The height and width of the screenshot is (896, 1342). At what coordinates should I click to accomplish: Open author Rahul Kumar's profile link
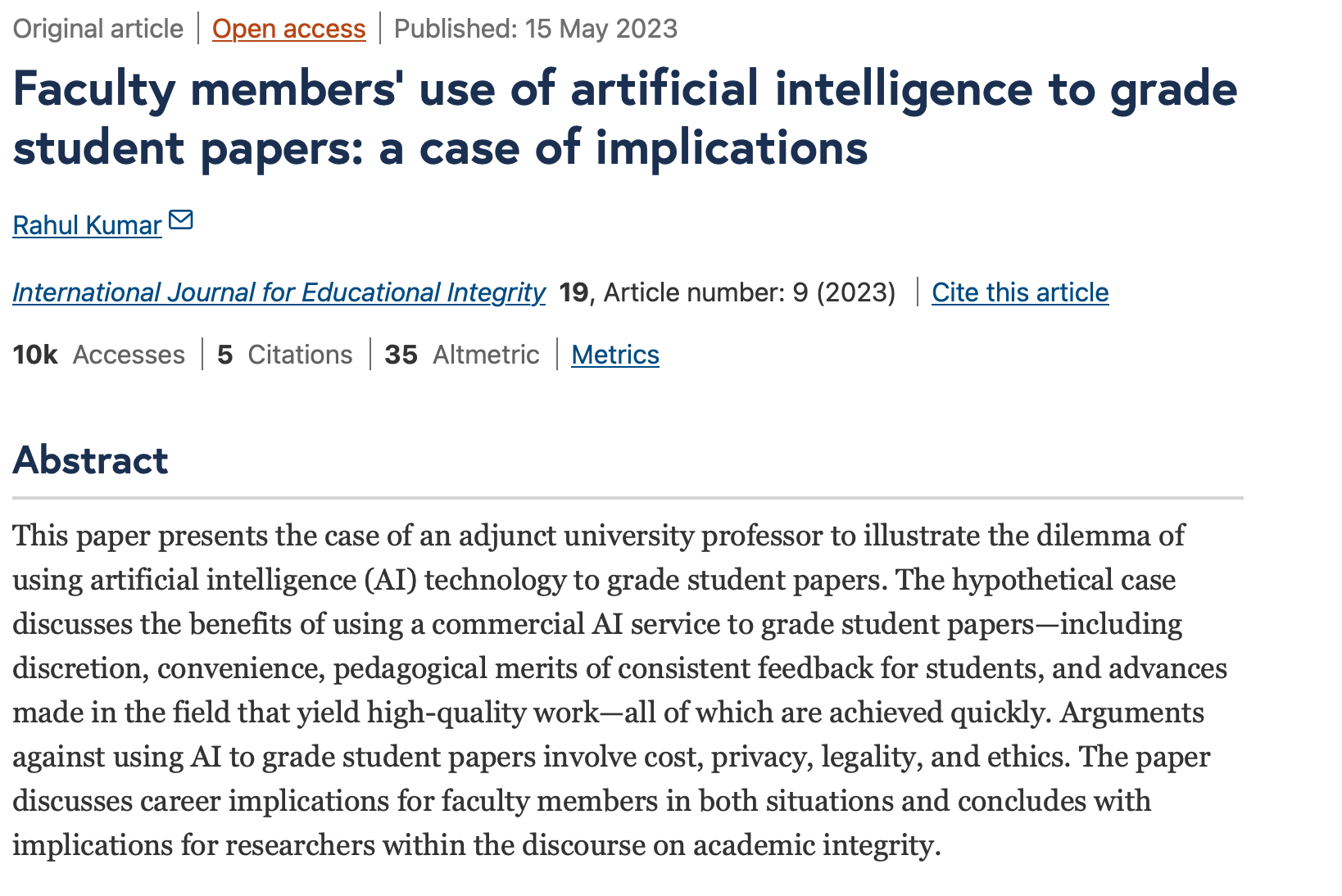click(x=87, y=225)
